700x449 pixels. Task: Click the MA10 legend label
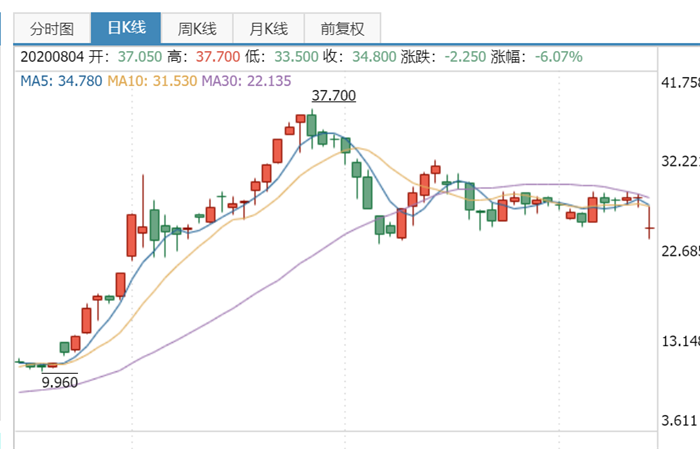152,81
